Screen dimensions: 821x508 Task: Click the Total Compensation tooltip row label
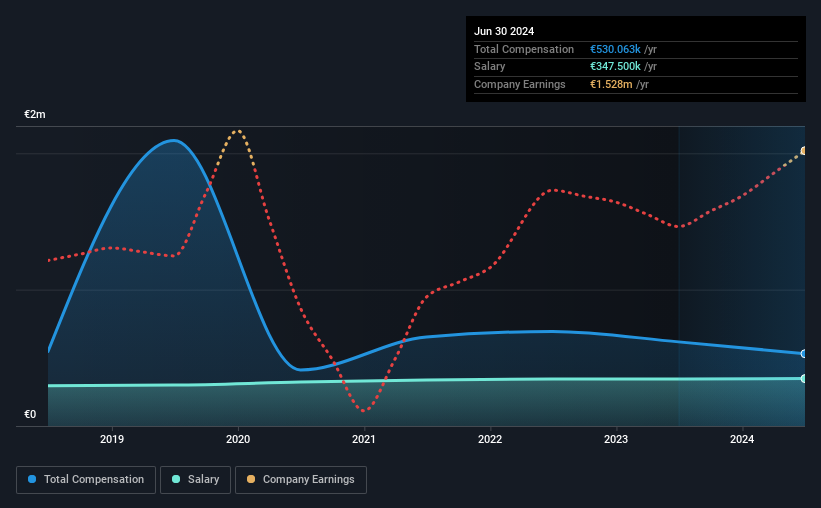click(x=524, y=49)
